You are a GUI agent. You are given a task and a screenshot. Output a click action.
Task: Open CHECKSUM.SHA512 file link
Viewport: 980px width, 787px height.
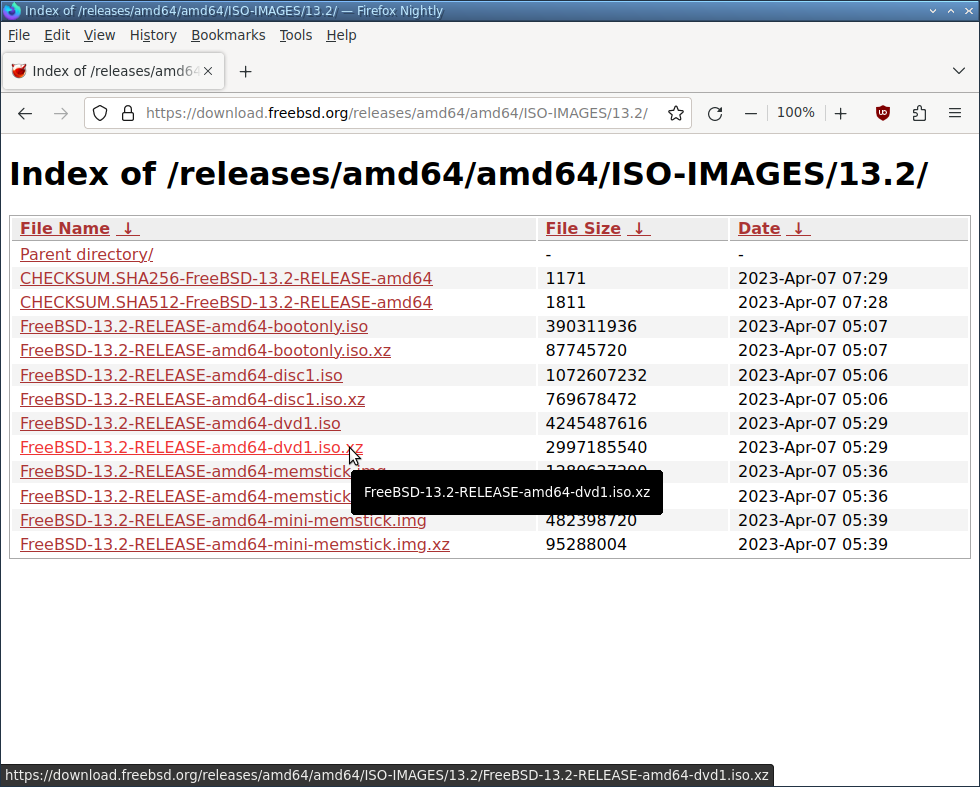[226, 303]
